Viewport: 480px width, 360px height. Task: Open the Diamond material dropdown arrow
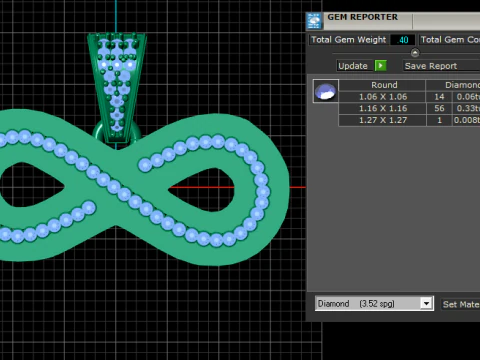coord(426,304)
